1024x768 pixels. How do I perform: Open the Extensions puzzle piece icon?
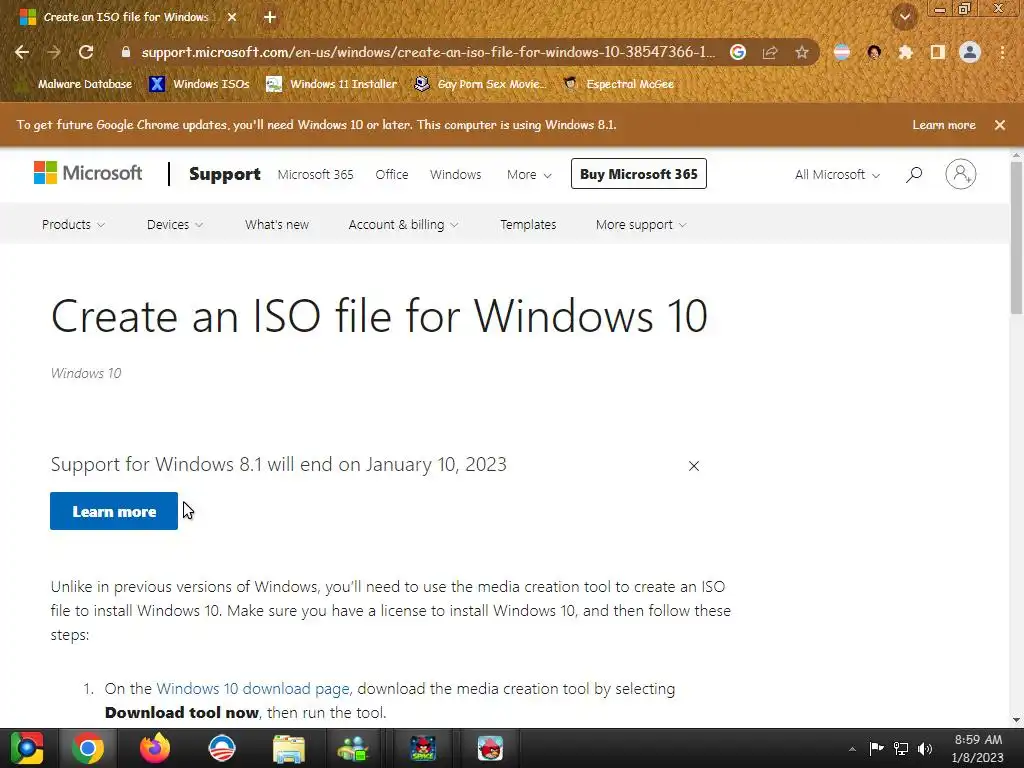[x=905, y=52]
